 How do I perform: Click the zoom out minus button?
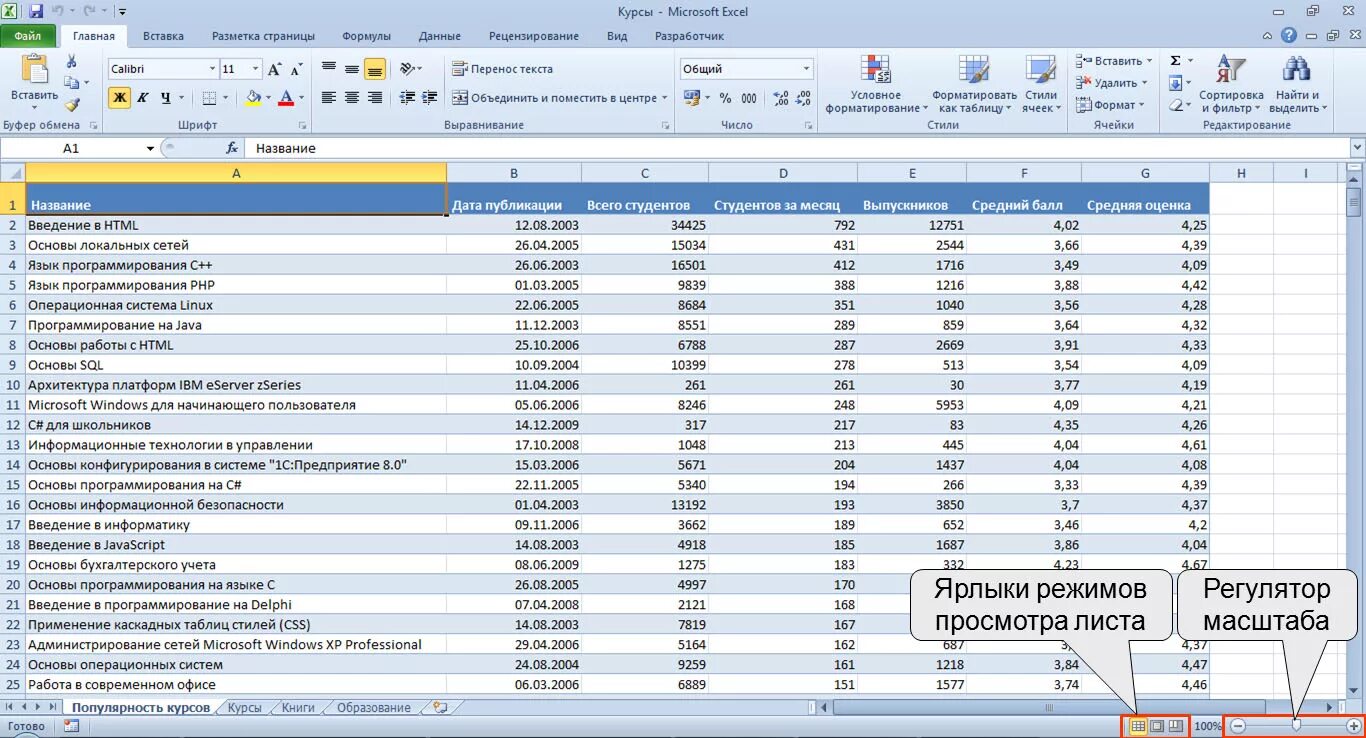pyautogui.click(x=1238, y=726)
